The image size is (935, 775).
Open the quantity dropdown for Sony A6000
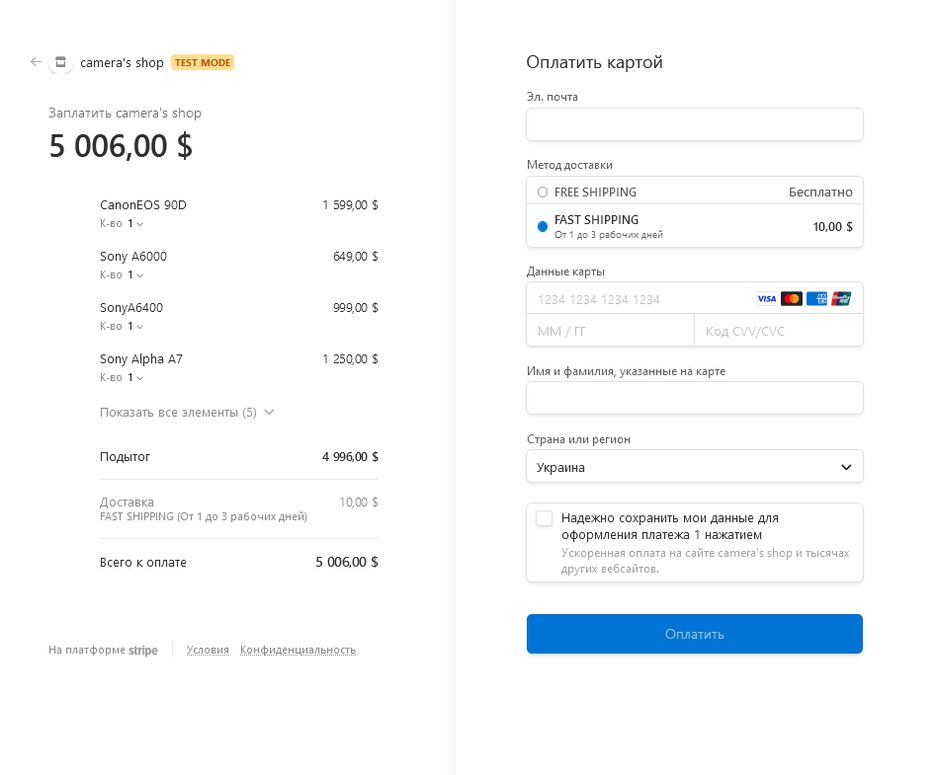point(135,275)
